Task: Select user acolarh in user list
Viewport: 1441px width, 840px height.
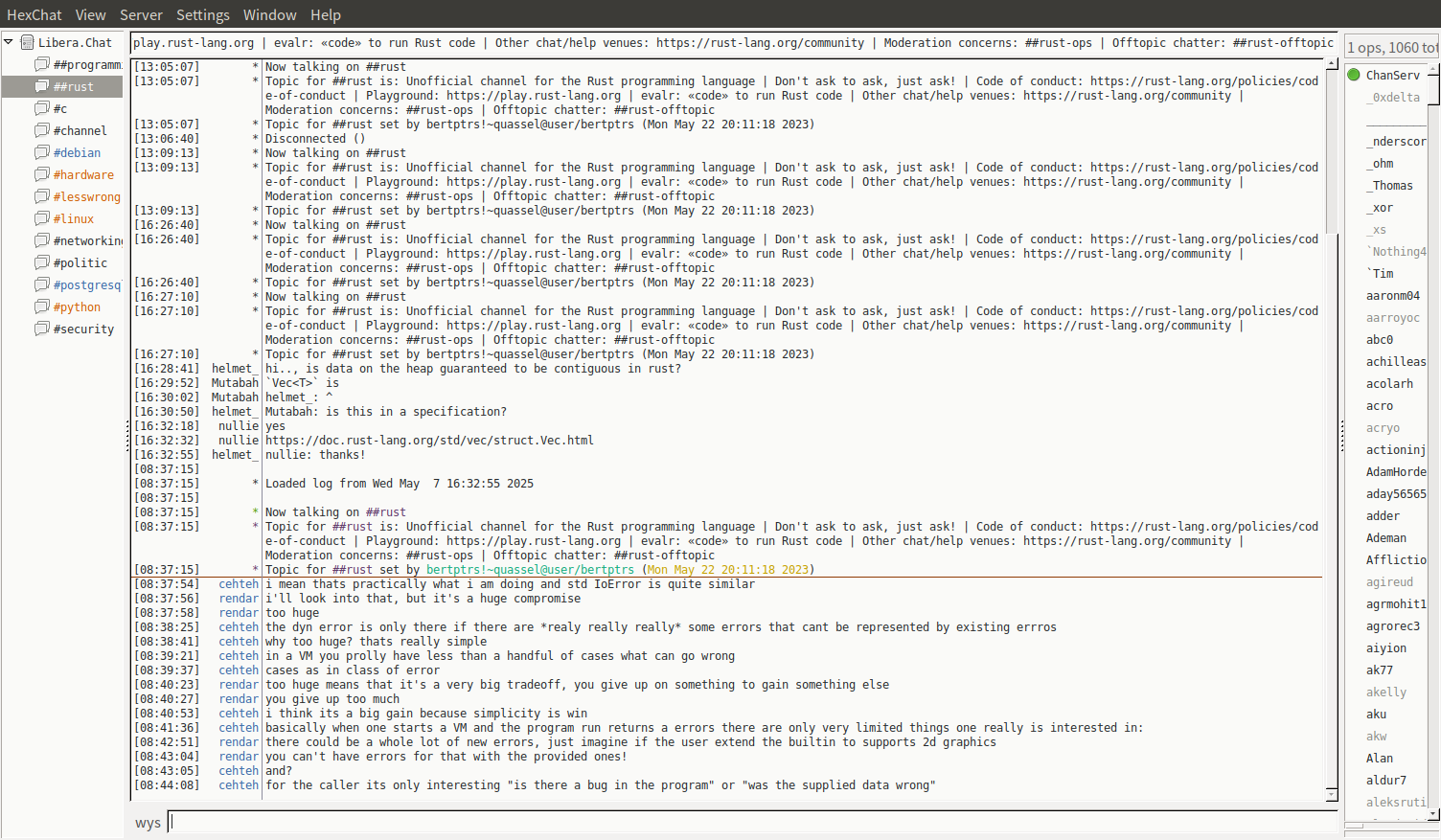Action: [1389, 384]
